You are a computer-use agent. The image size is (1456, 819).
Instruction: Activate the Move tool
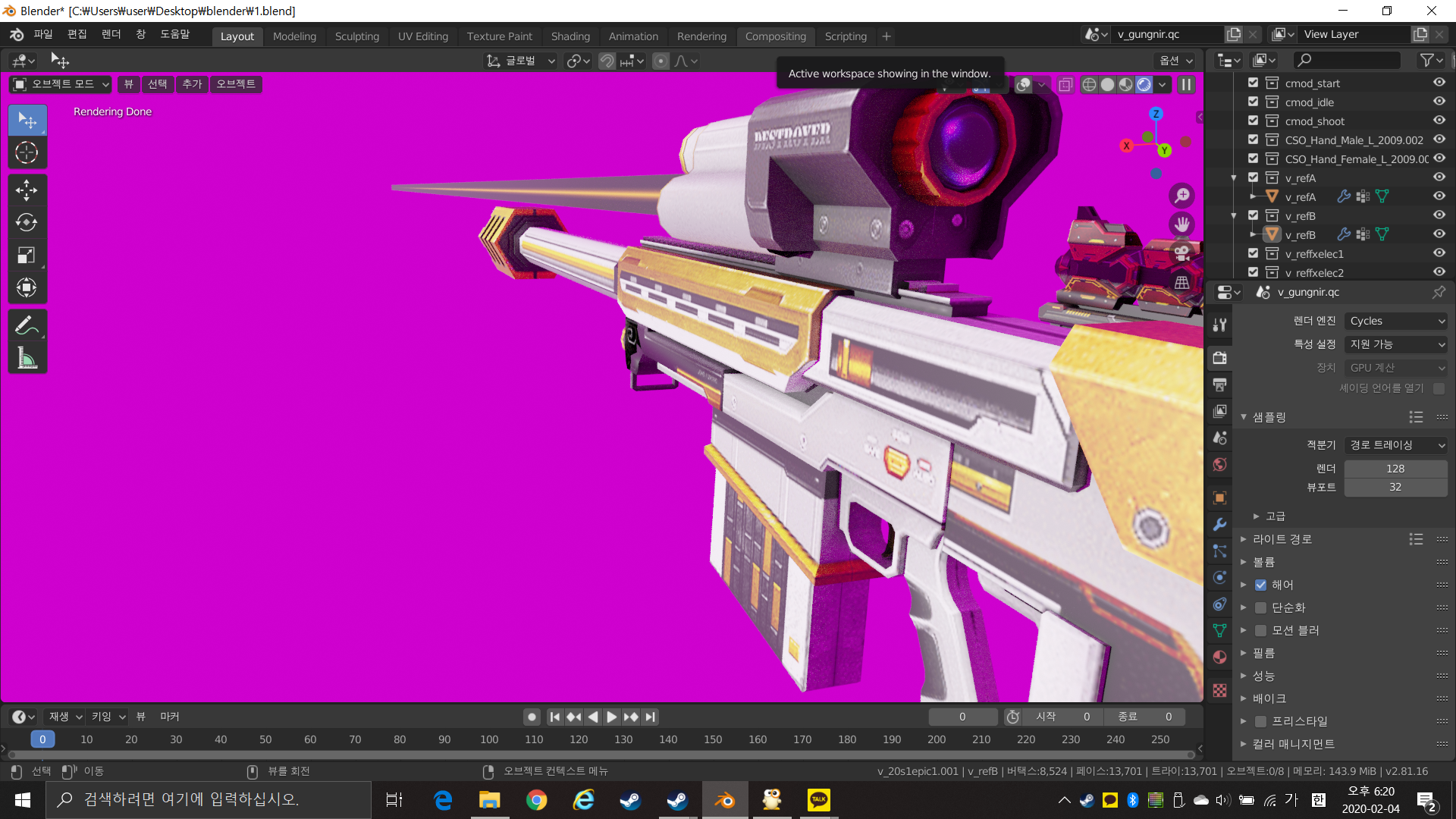27,190
